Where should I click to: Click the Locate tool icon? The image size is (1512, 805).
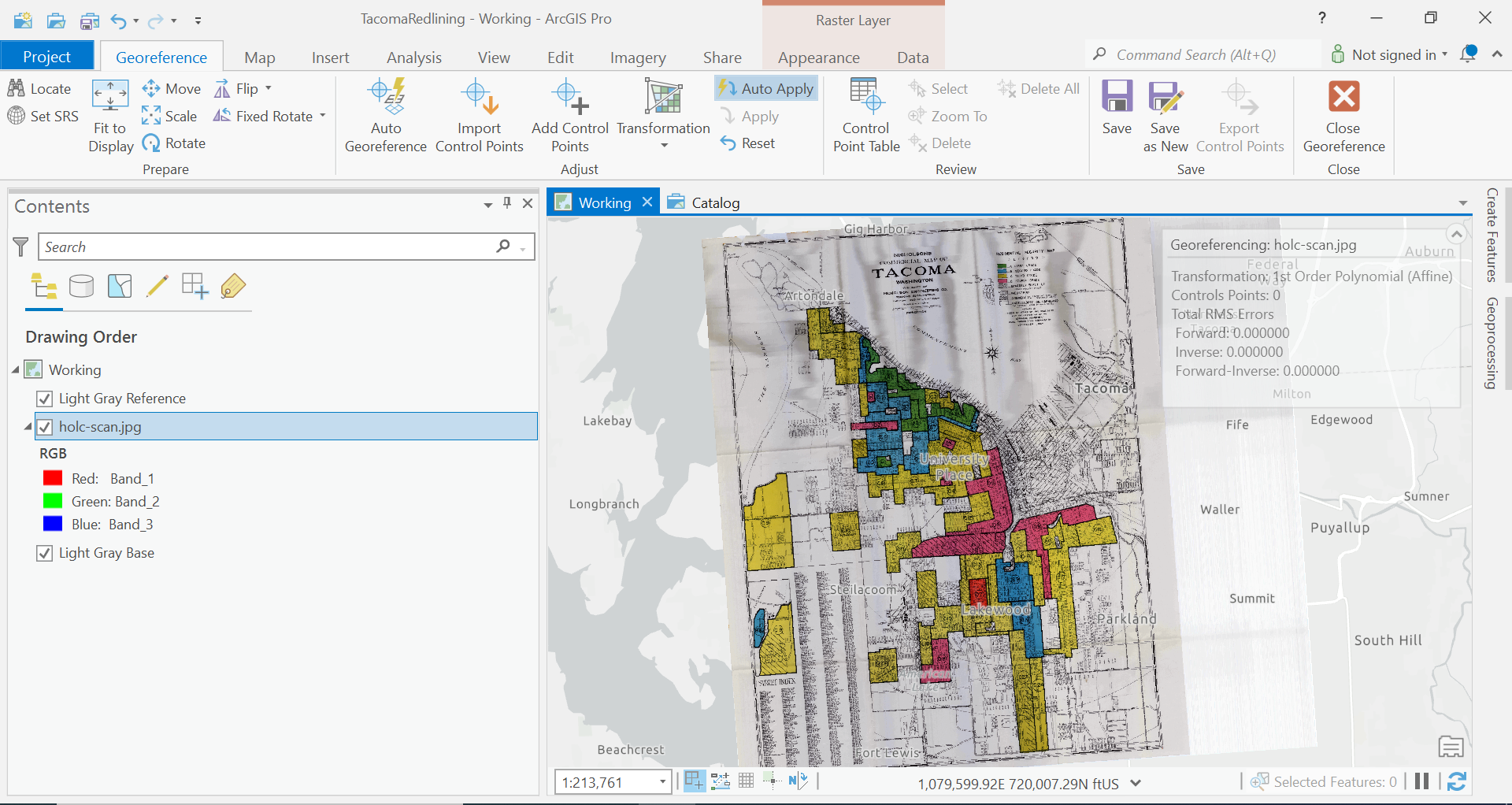(17, 88)
